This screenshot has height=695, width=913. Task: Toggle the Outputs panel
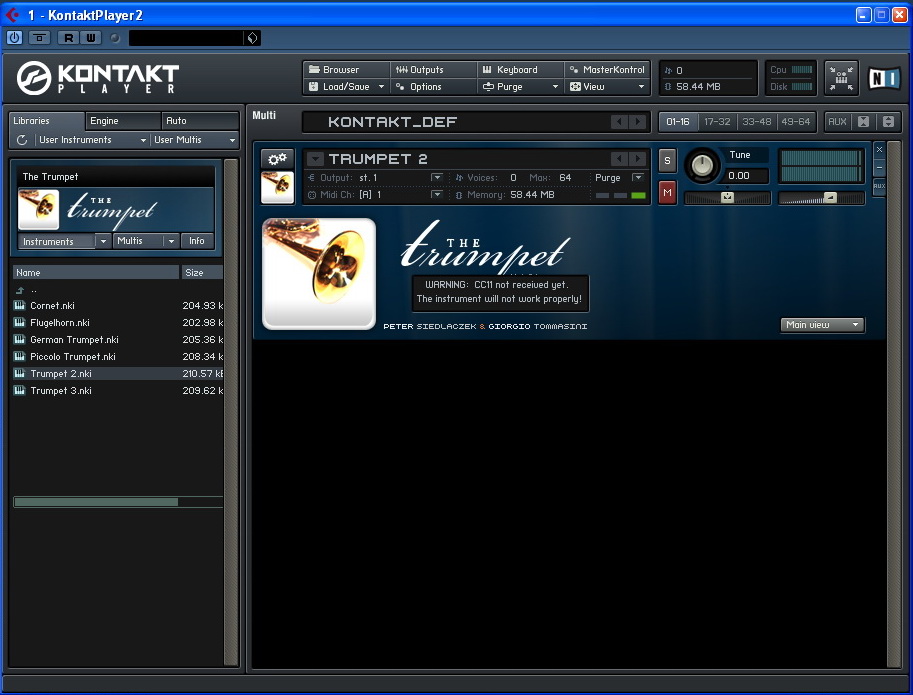click(434, 70)
